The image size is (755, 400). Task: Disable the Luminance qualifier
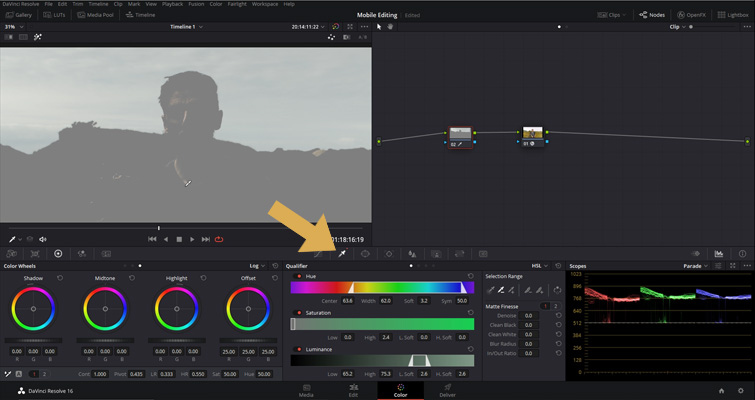(299, 349)
